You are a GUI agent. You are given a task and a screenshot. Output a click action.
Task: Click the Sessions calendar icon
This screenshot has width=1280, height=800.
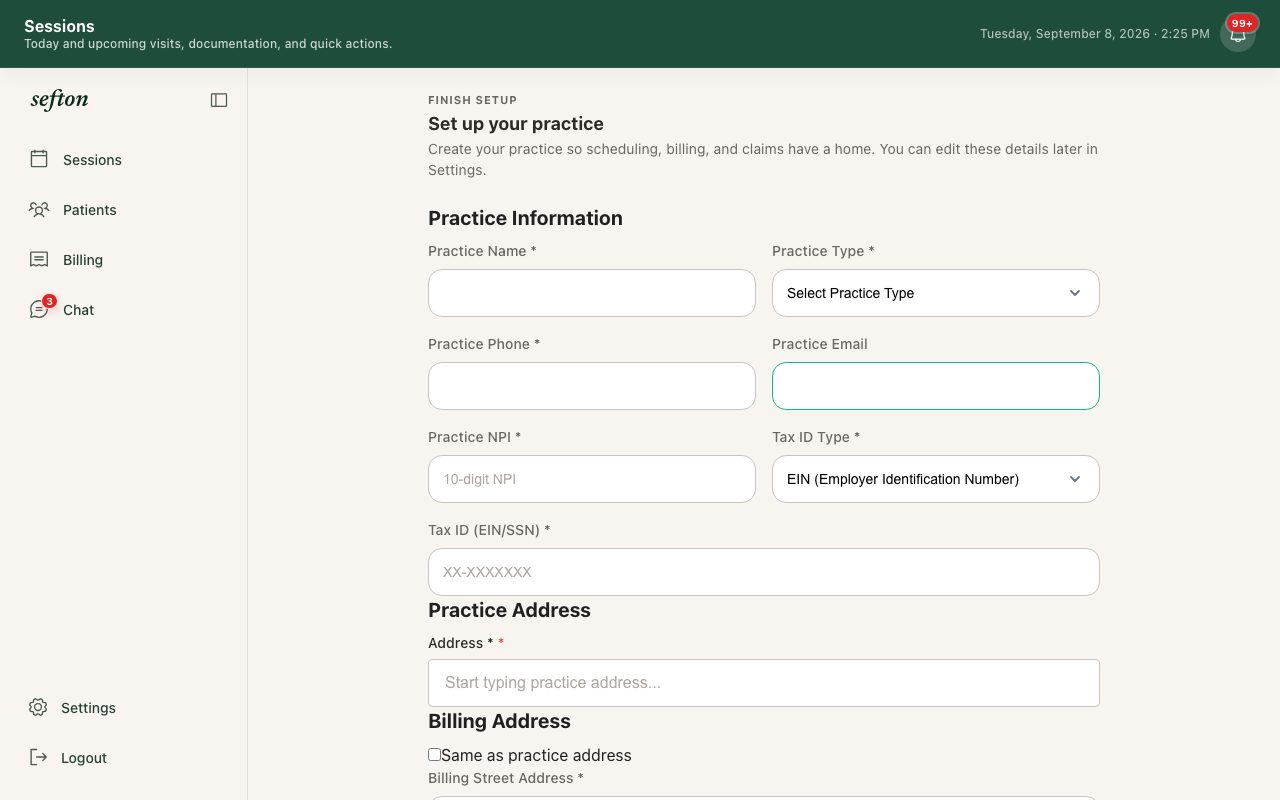coord(39,159)
